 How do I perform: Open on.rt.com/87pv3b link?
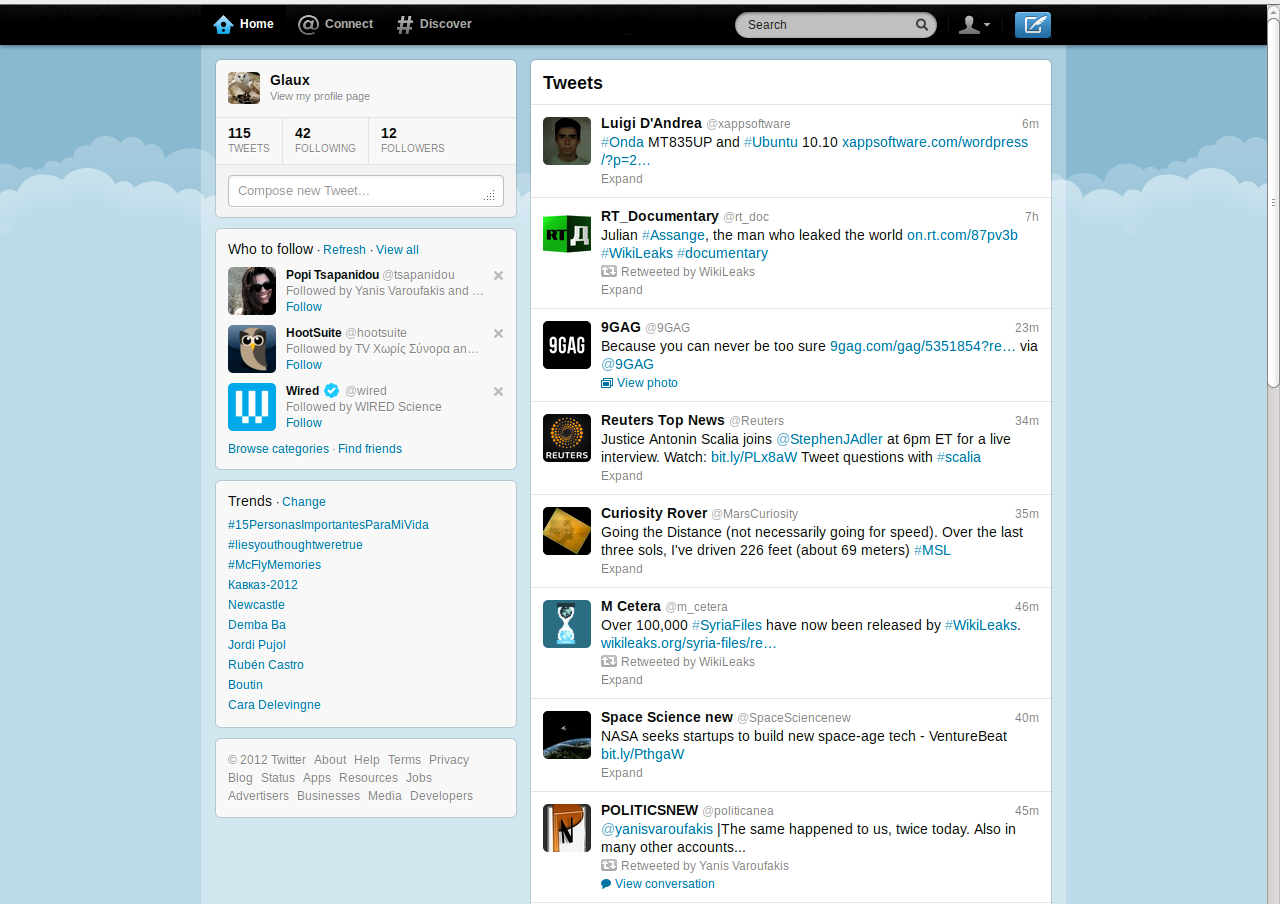click(962, 235)
